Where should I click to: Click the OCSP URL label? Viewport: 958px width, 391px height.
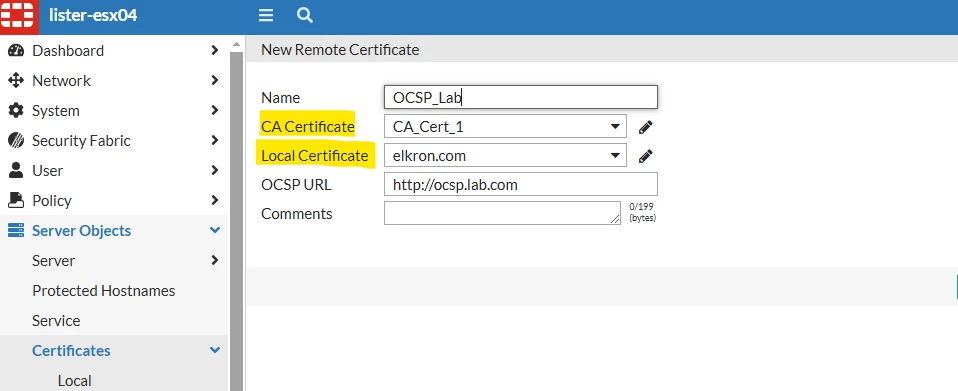[296, 185]
